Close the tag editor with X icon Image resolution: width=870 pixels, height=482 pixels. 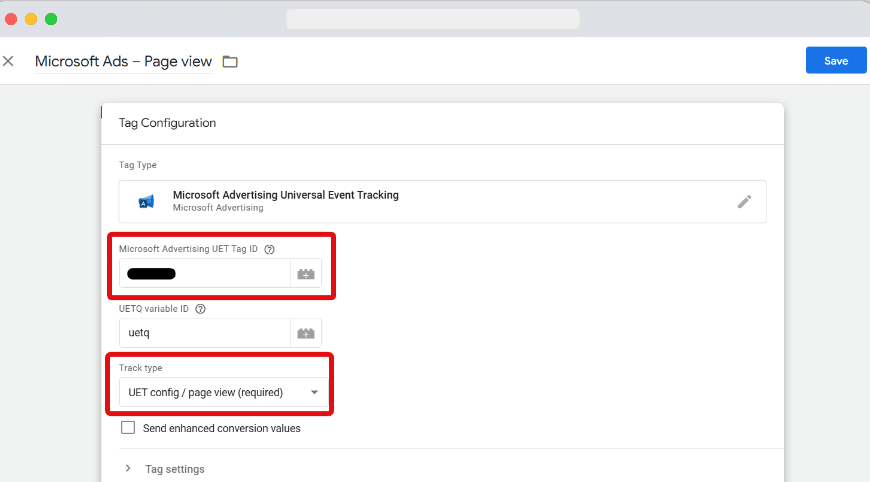pyautogui.click(x=8, y=61)
